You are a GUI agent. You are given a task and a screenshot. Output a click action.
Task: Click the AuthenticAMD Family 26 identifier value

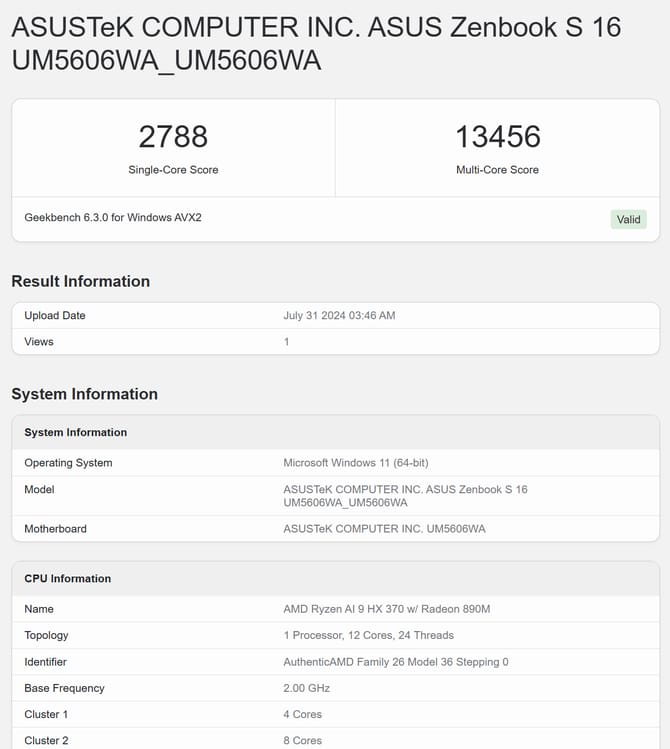[396, 662]
